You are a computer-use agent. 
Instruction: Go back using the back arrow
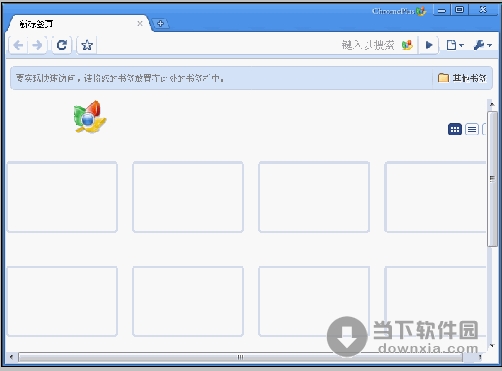click(x=18, y=45)
